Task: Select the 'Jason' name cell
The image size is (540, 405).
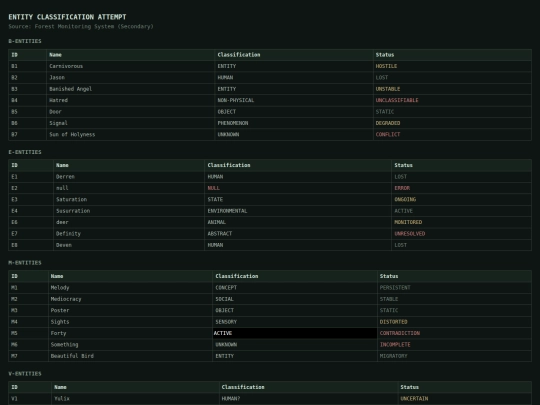Action: [131, 77]
